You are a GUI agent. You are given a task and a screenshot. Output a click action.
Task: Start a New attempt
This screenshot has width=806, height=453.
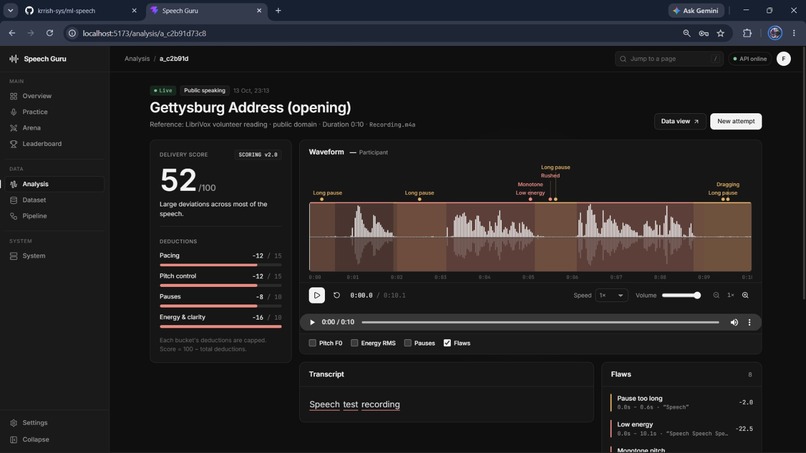point(736,121)
